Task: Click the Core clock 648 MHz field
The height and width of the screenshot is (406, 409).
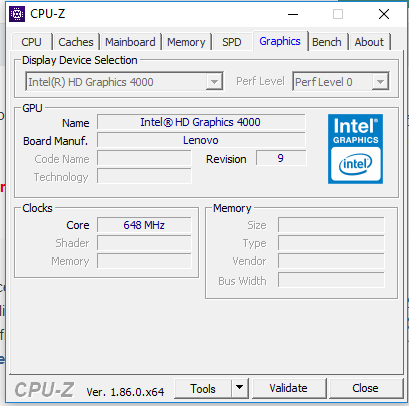Action: point(144,225)
